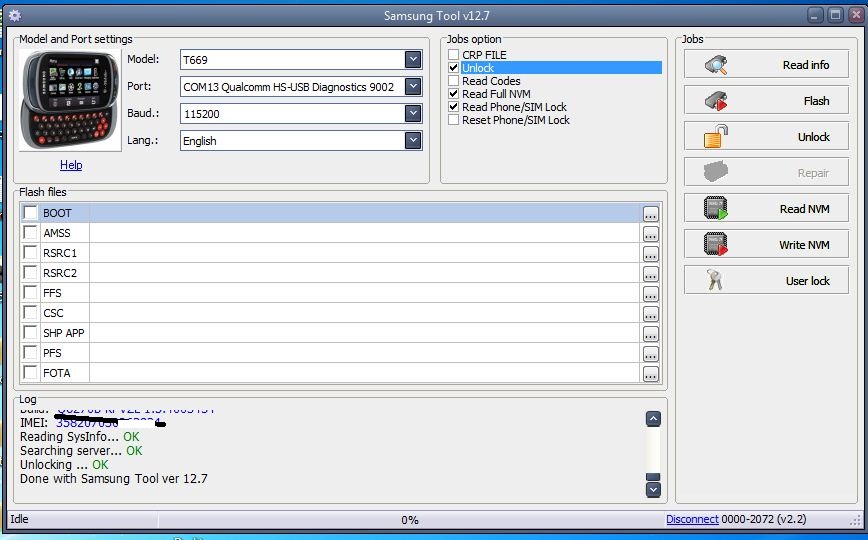868x540 pixels.
Task: Click the User lock keys icon
Action: pos(715,280)
